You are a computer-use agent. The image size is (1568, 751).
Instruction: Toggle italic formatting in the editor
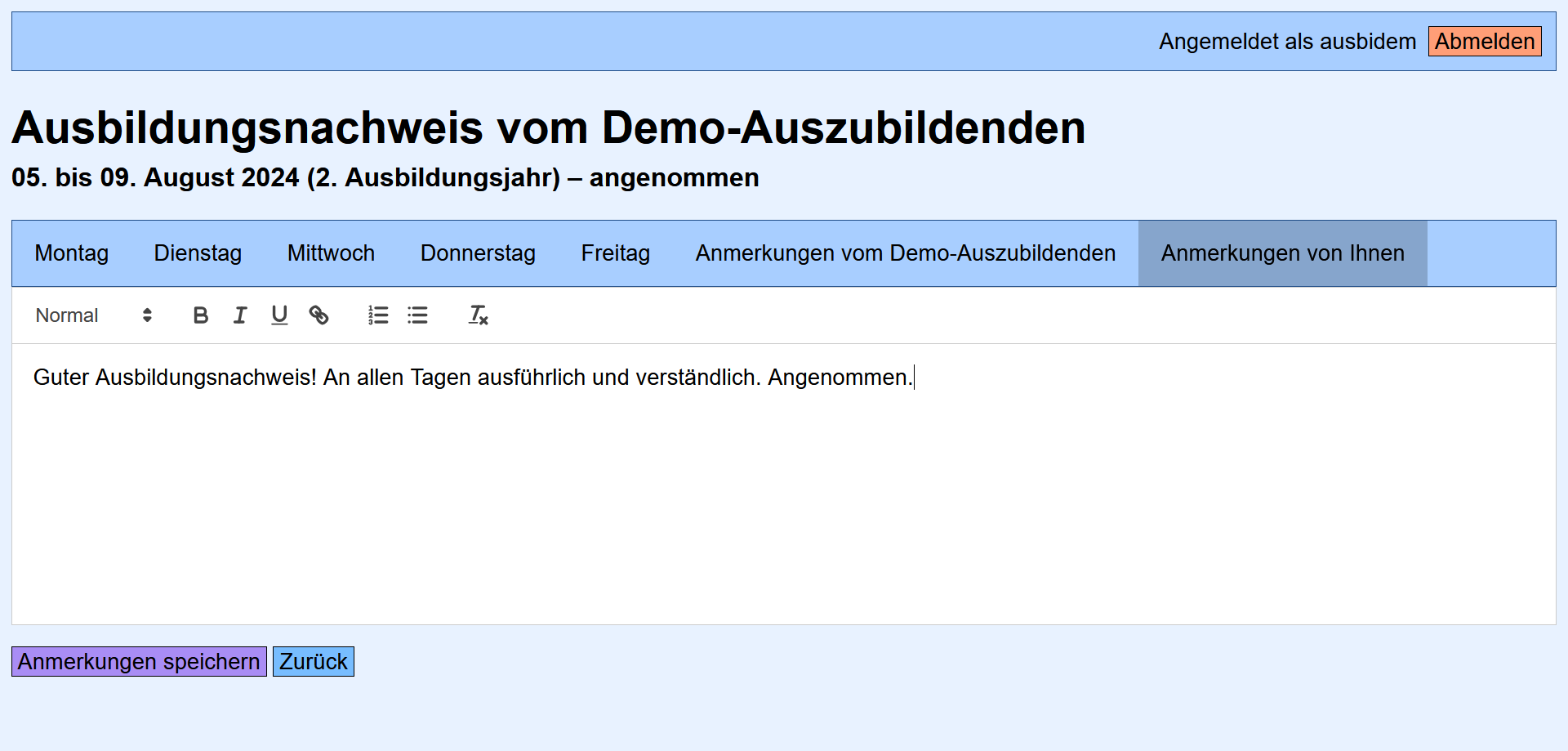coord(240,315)
